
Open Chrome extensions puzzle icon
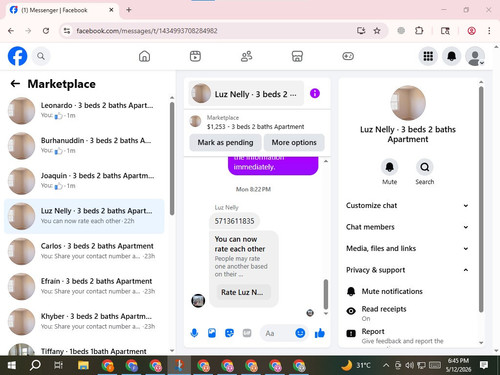tap(419, 31)
